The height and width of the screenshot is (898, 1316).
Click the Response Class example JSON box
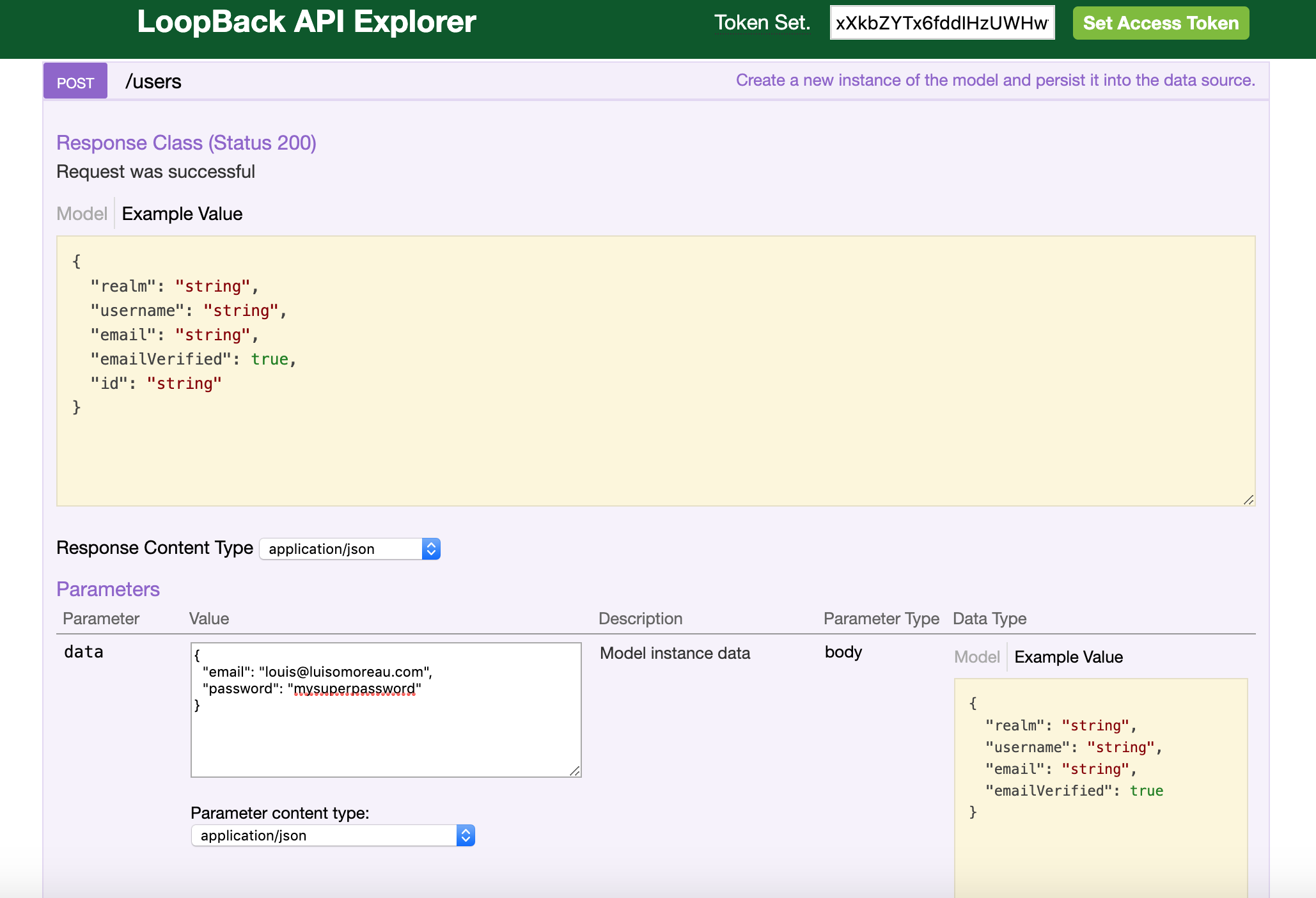[x=655, y=371]
